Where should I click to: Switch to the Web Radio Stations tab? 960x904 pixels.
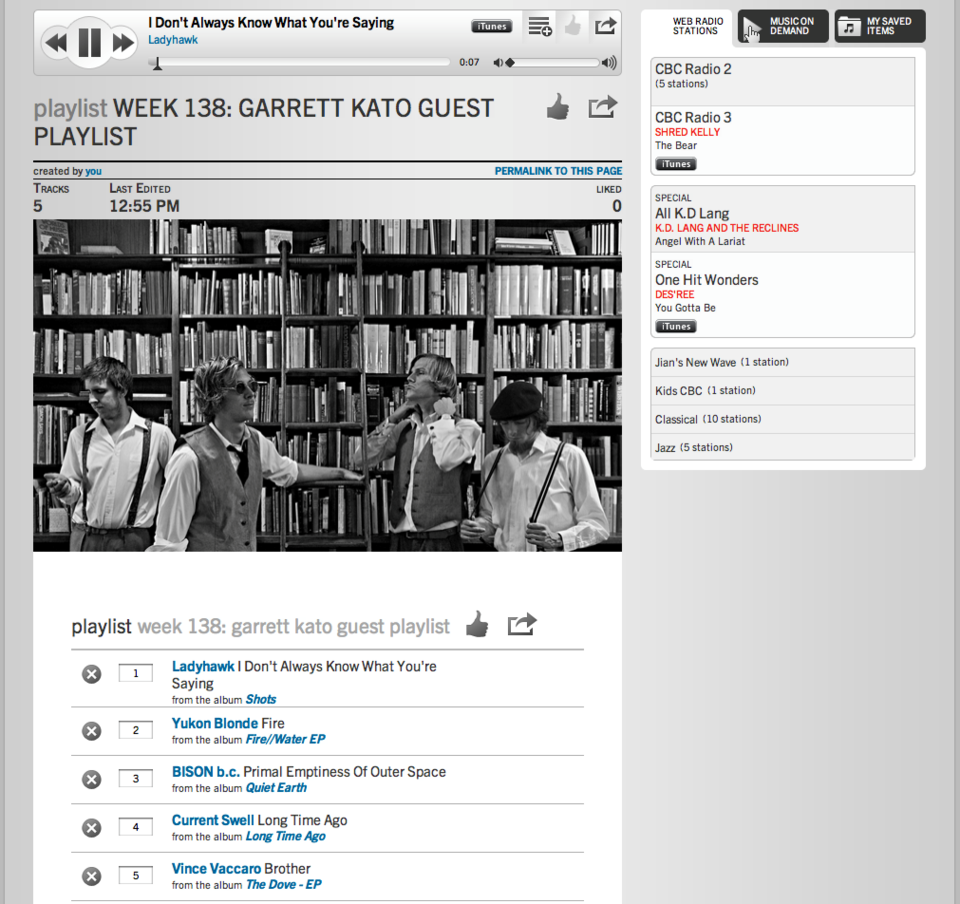click(686, 26)
